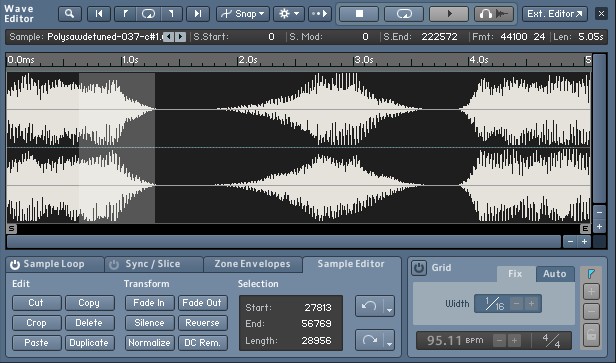616x363 pixels.
Task: Click the S.End value 222572
Action: (439, 37)
